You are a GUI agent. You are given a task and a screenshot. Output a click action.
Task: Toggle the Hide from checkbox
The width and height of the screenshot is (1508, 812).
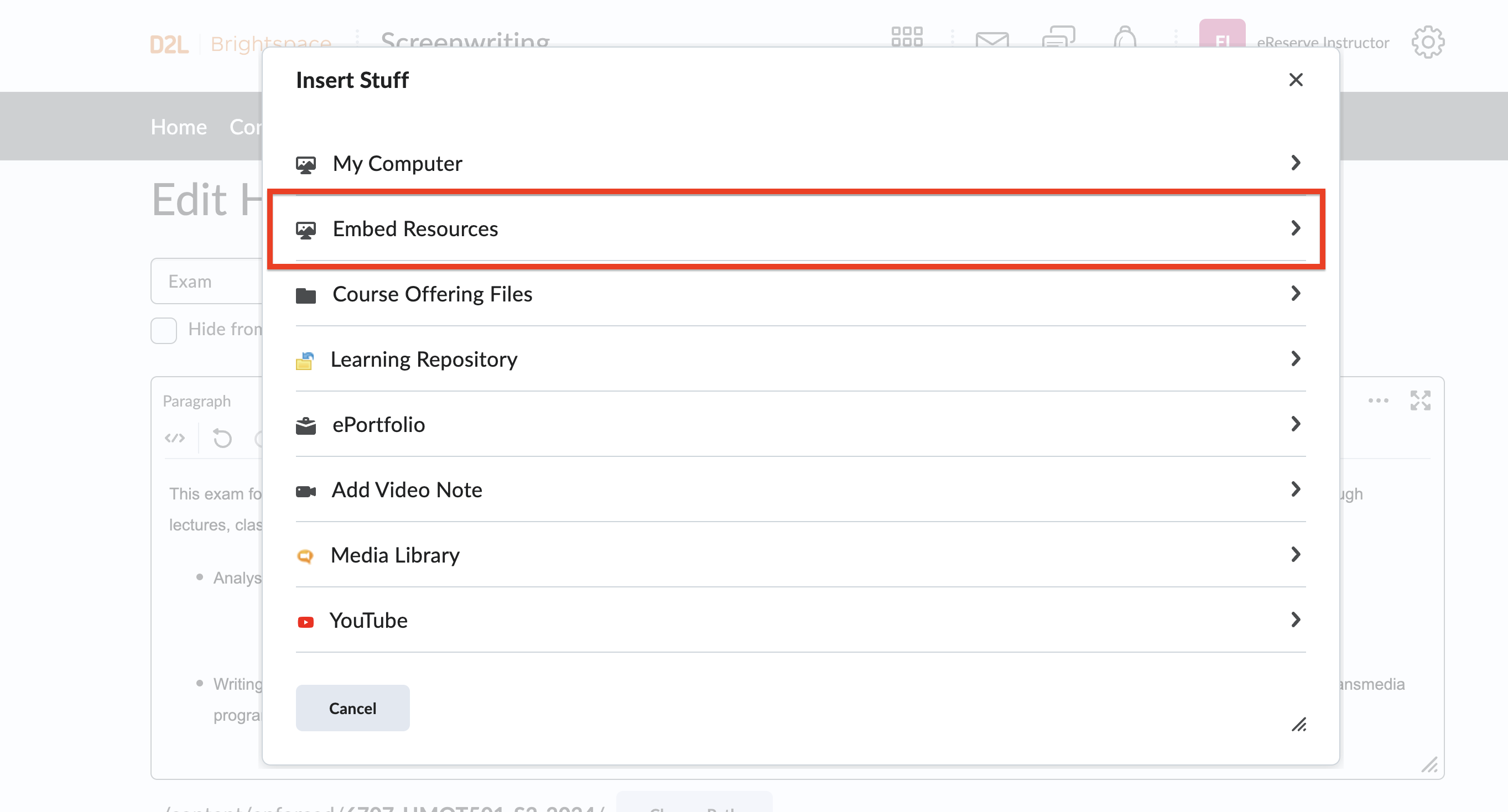tap(163, 330)
